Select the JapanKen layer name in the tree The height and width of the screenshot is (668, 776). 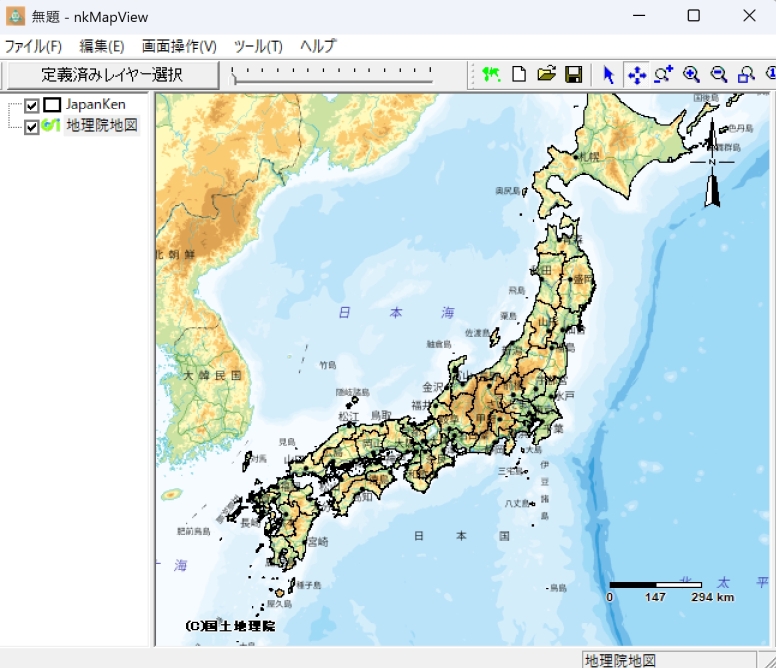tap(96, 105)
